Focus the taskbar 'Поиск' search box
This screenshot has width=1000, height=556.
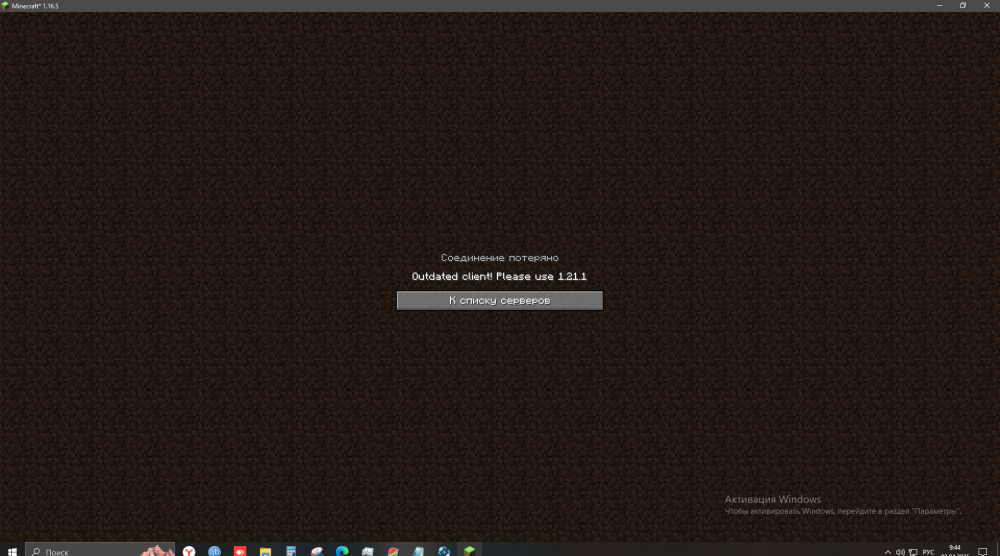pos(100,551)
